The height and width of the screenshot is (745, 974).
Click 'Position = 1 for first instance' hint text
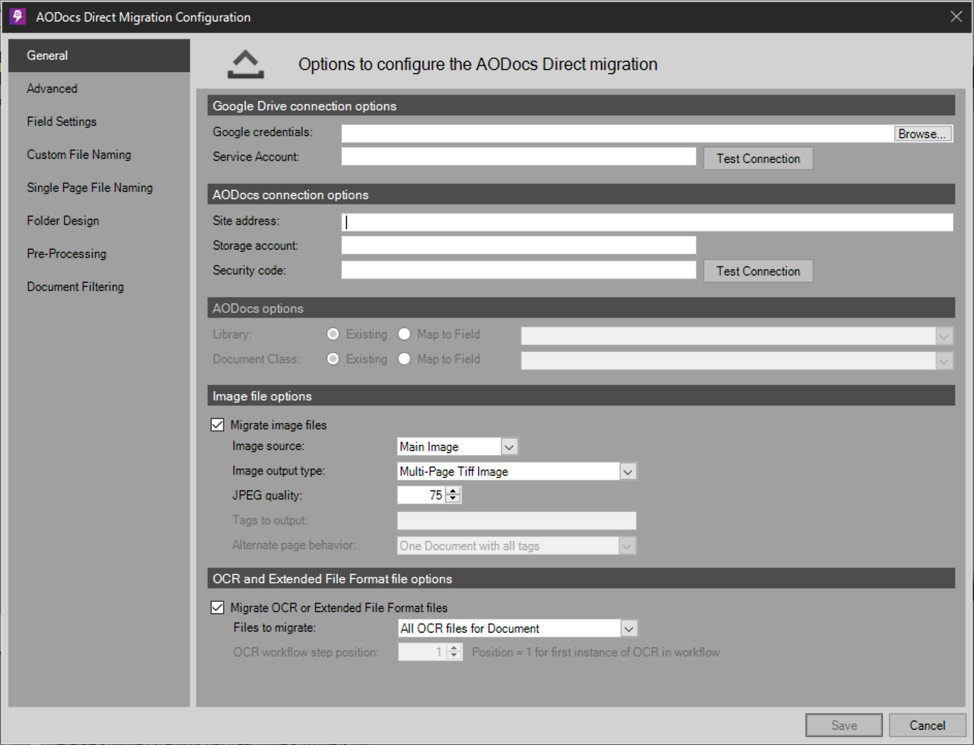coord(596,652)
